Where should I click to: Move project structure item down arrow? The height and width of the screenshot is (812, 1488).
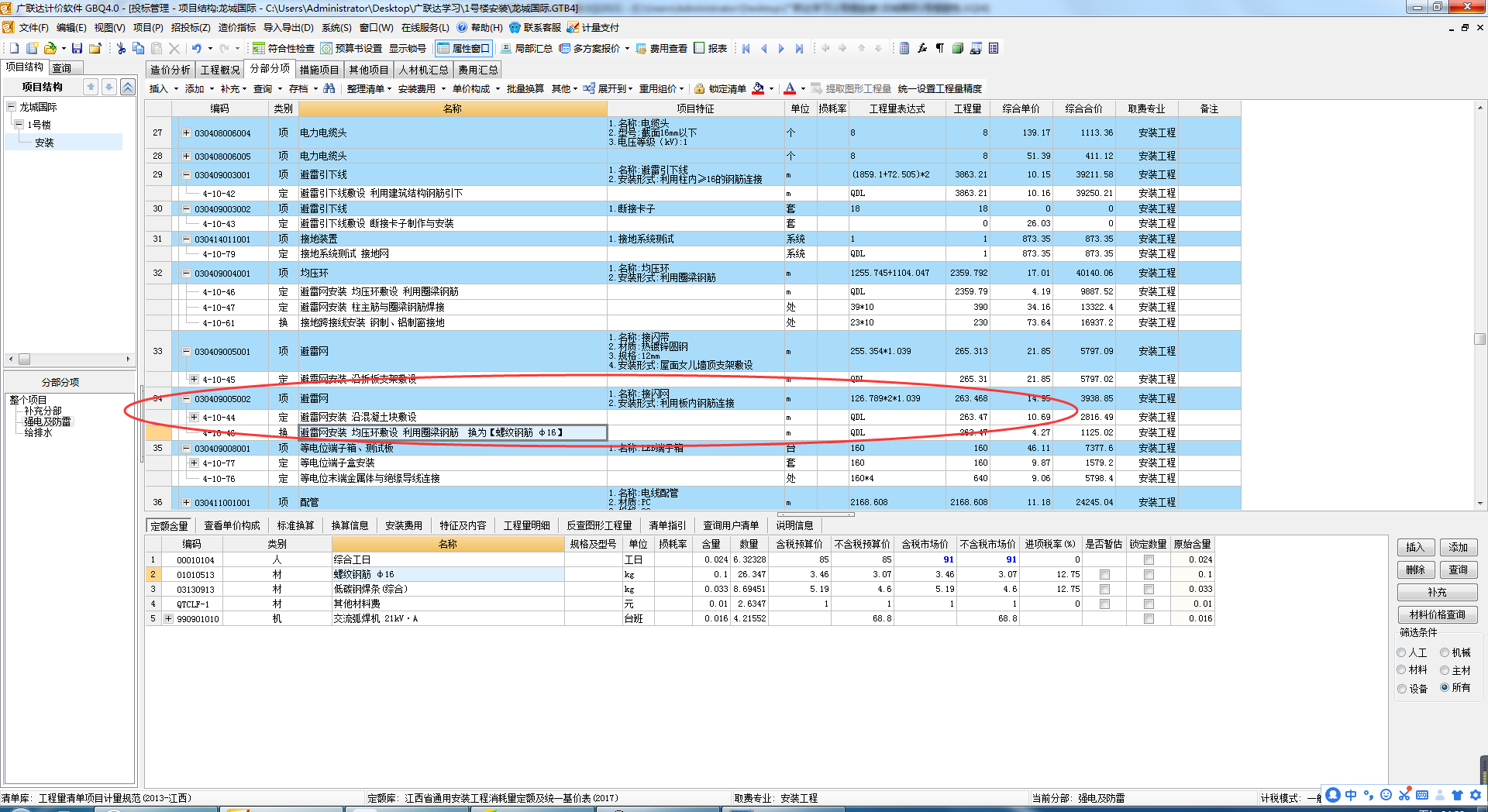(109, 87)
